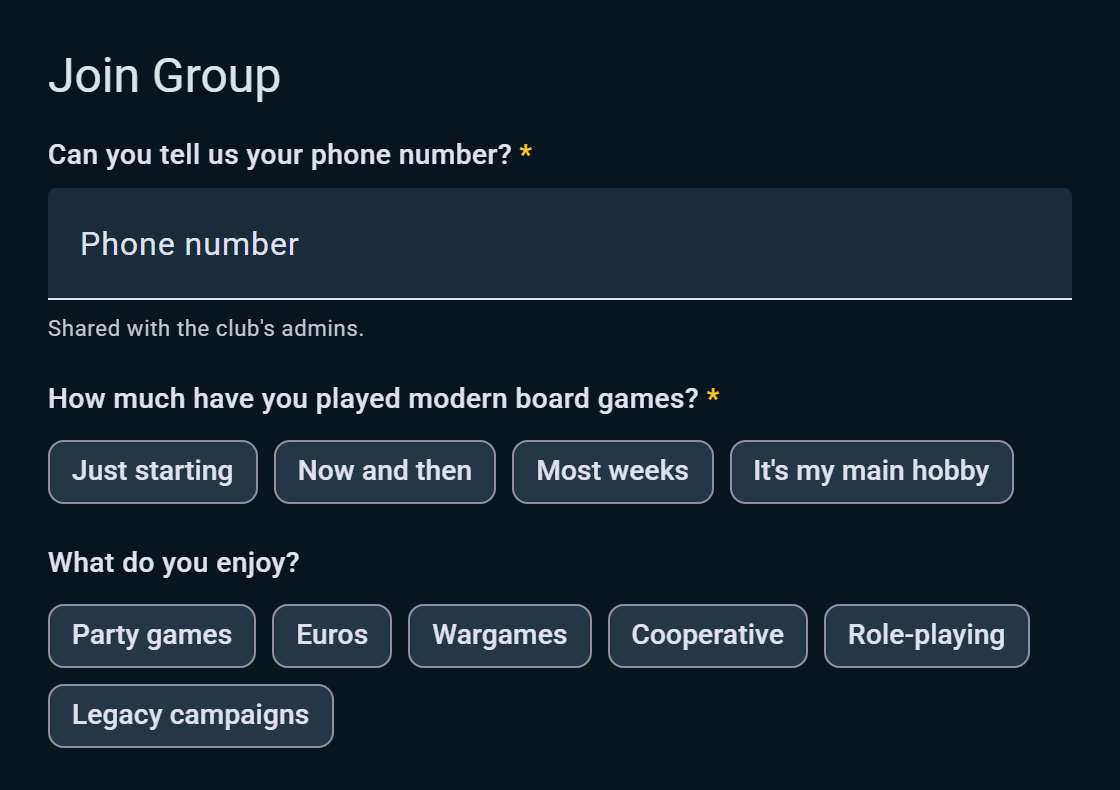Click the Shared with club's admins hint

pos(206,329)
